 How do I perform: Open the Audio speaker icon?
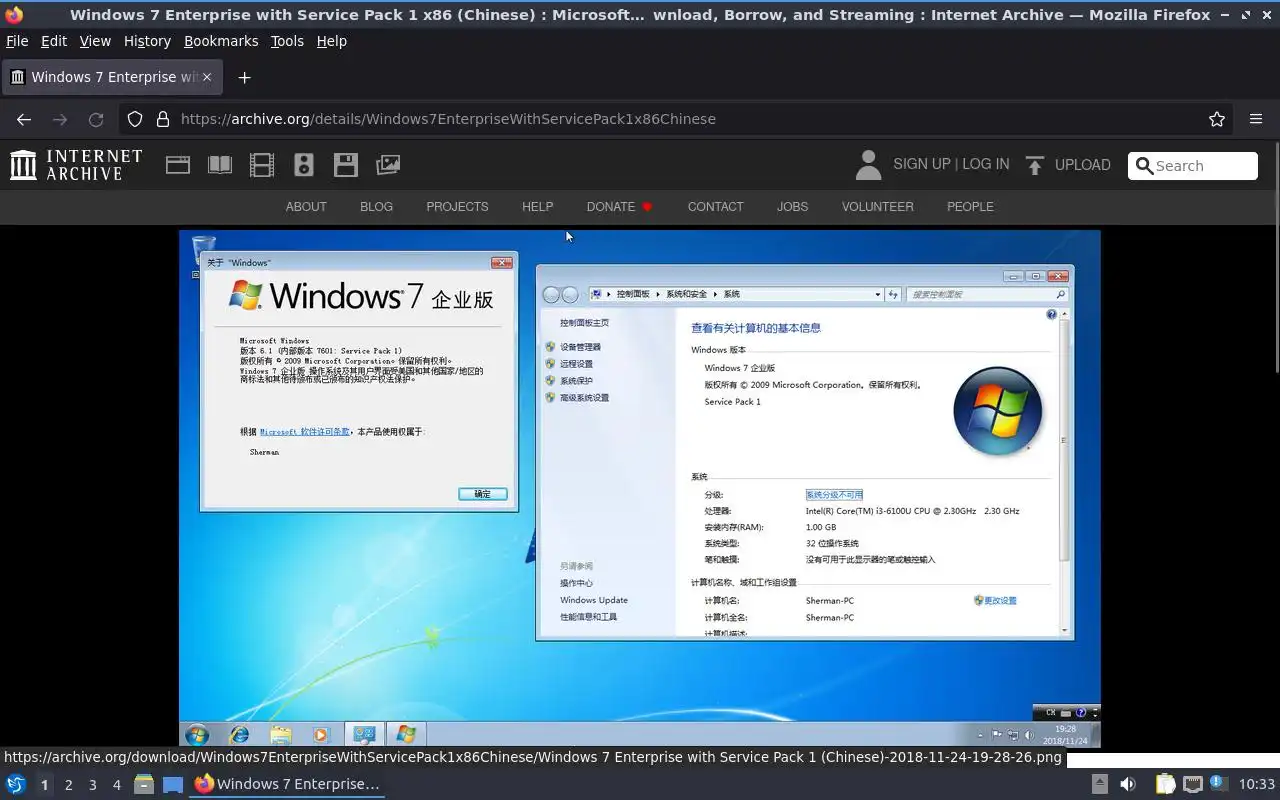[x=304, y=165]
